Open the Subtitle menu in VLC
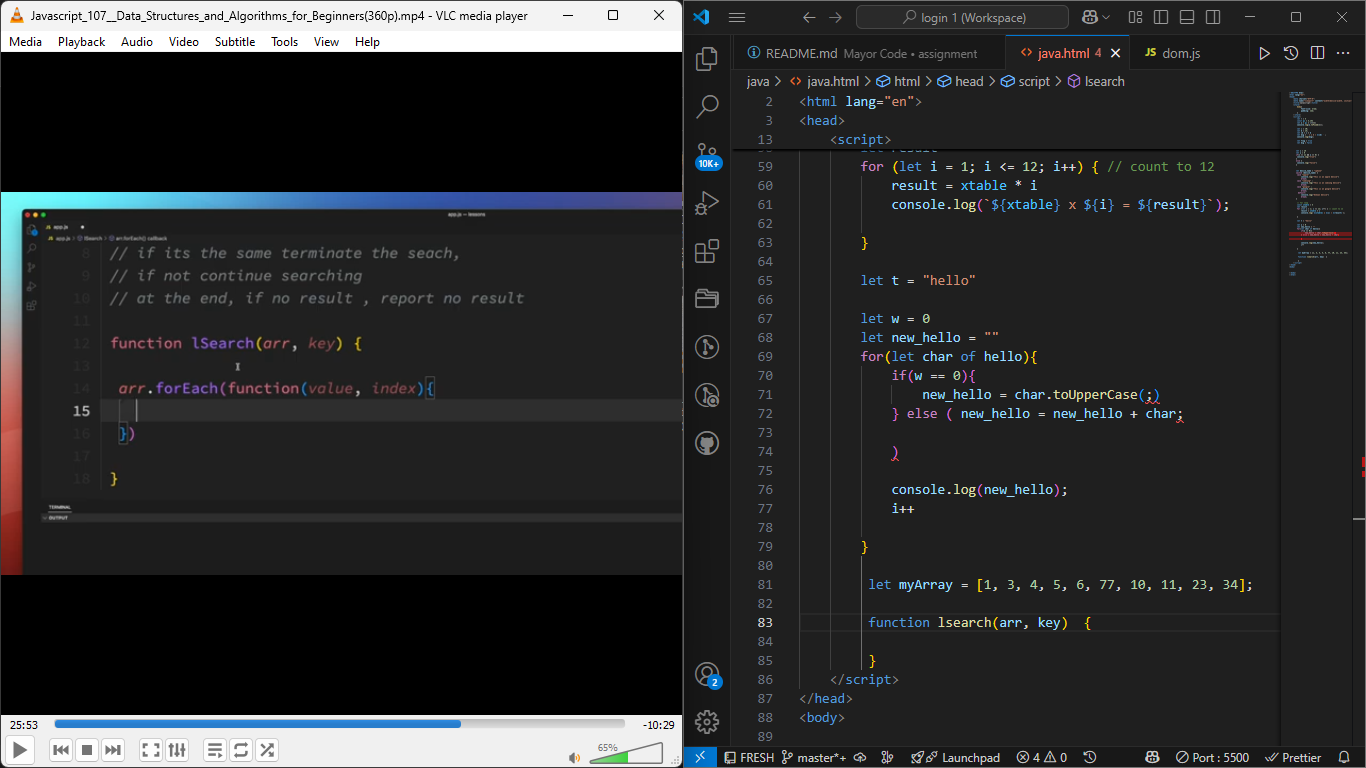 tap(235, 42)
